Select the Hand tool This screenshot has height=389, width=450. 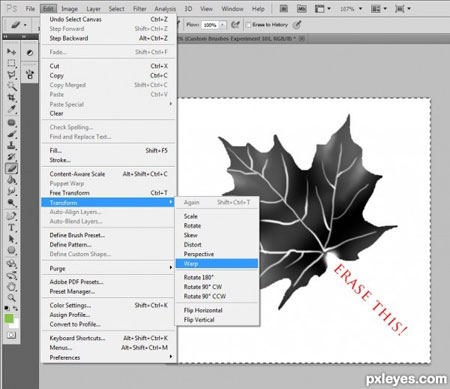(x=11, y=286)
